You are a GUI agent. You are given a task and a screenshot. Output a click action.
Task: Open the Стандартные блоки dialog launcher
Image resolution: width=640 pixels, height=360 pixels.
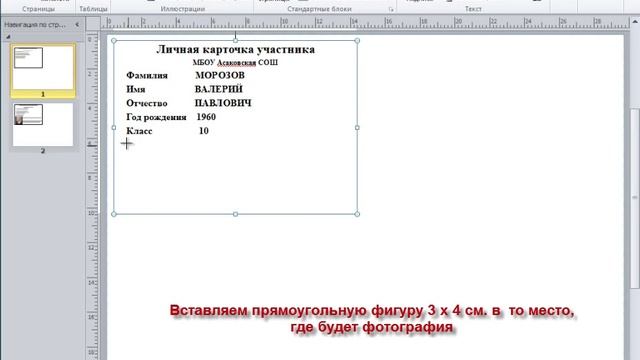click(x=391, y=9)
